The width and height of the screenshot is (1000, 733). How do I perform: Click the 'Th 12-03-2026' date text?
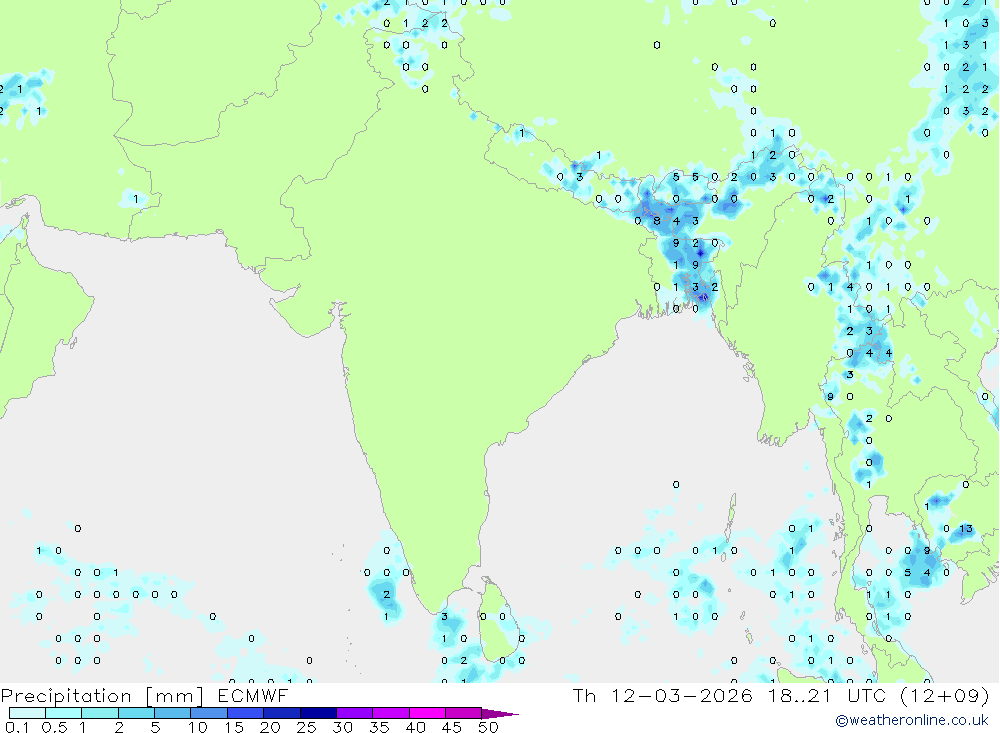(x=663, y=695)
